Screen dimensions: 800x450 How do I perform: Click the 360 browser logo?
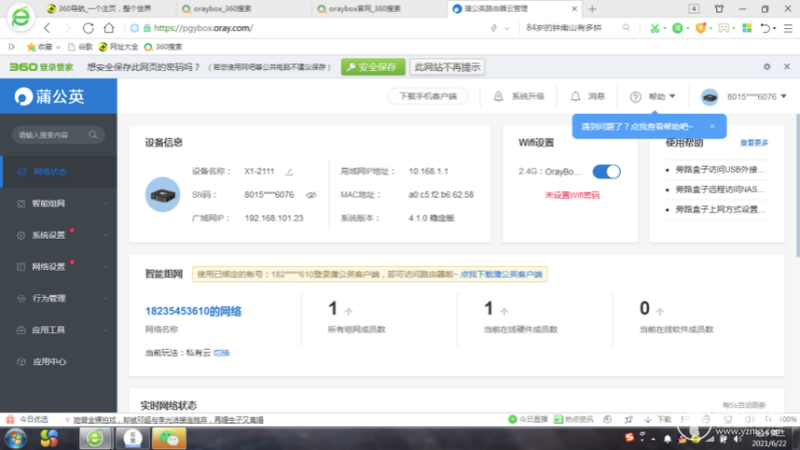coord(20,16)
